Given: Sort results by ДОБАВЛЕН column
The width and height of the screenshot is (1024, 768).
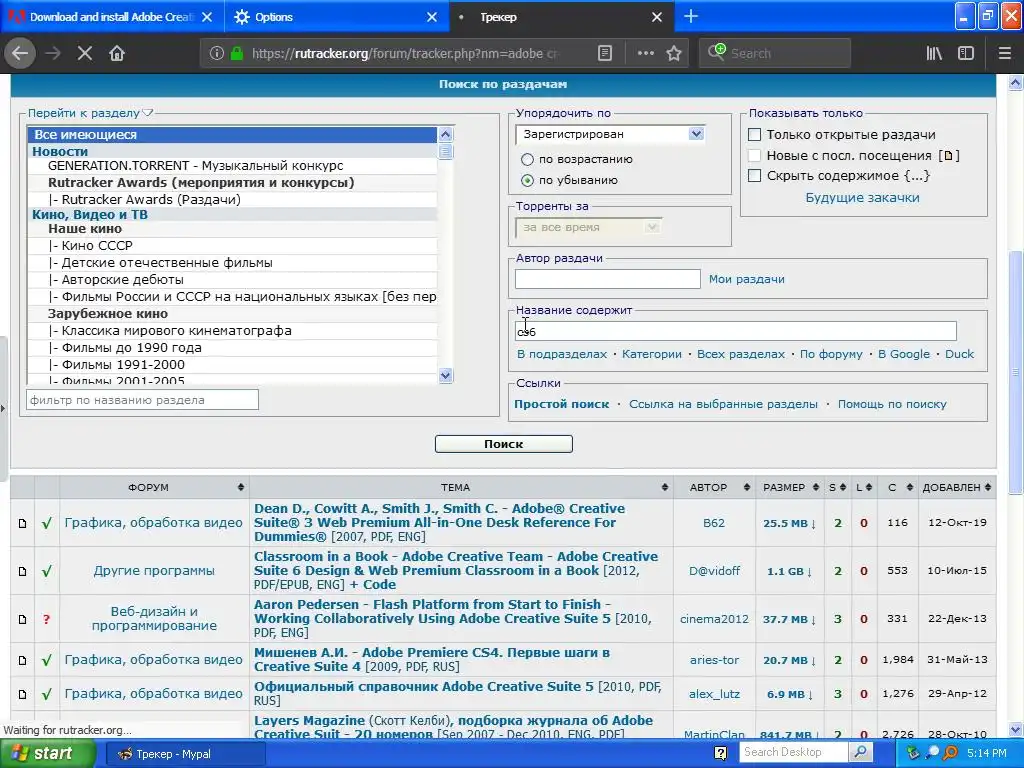Looking at the screenshot, I should point(957,487).
